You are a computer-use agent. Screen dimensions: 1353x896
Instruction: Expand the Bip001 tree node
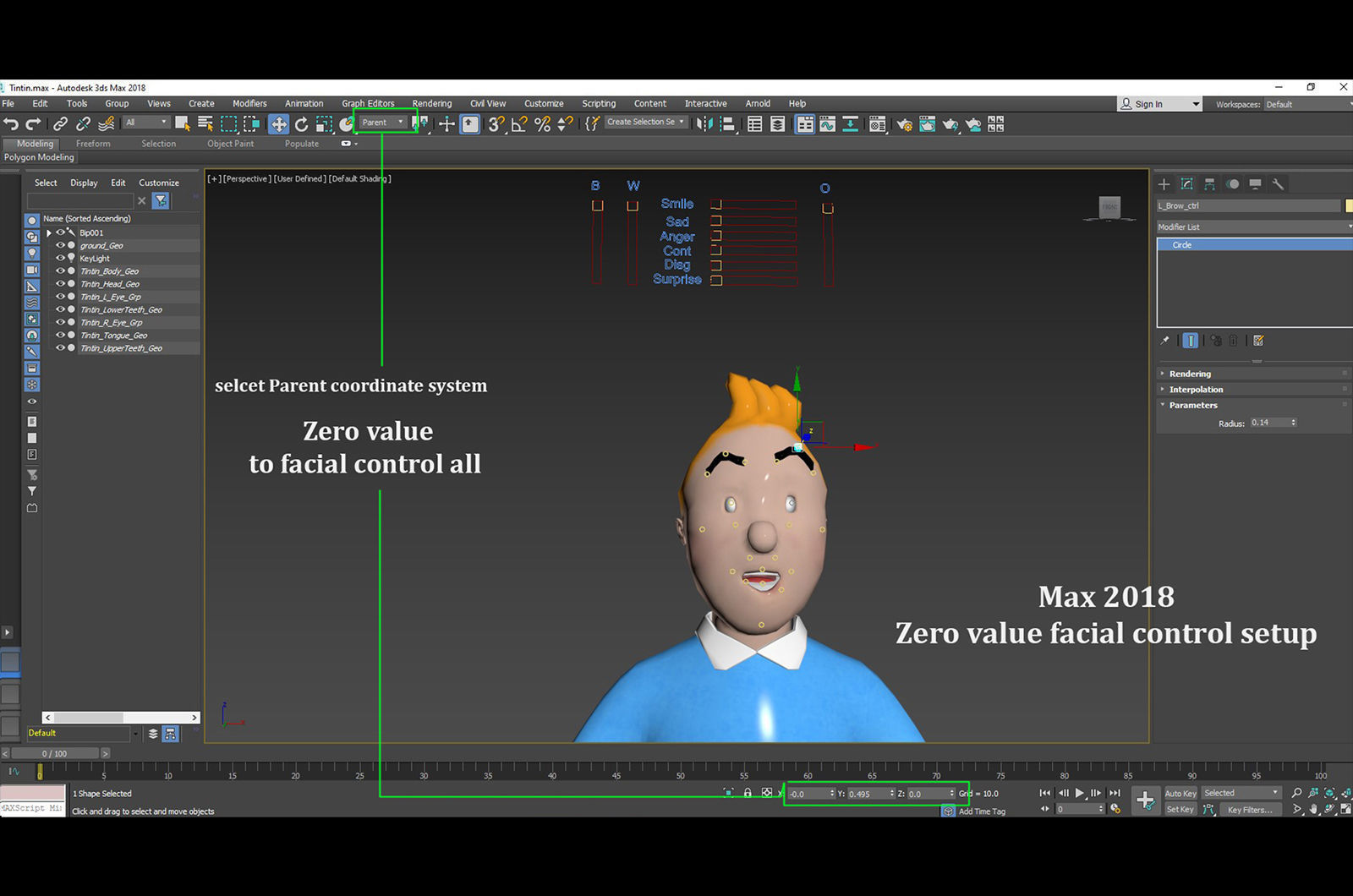coord(49,232)
